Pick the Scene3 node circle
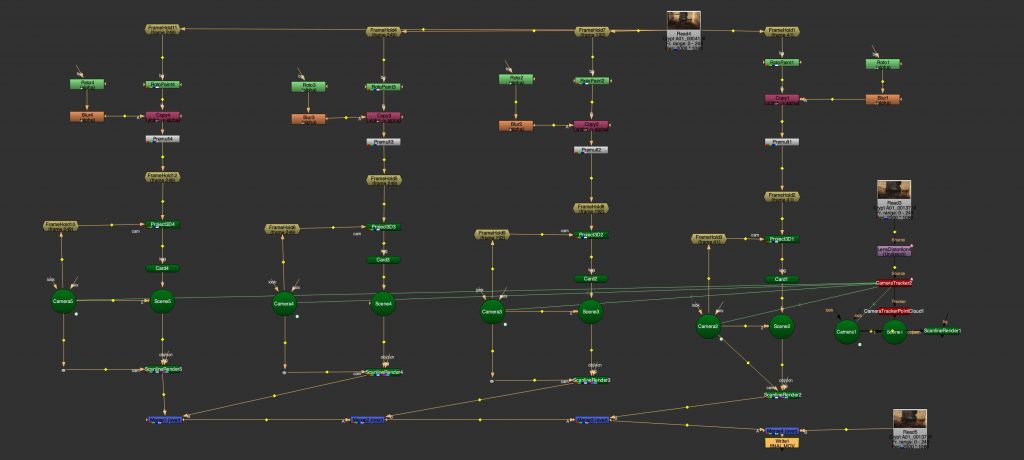The width and height of the screenshot is (1024, 460). [x=590, y=312]
